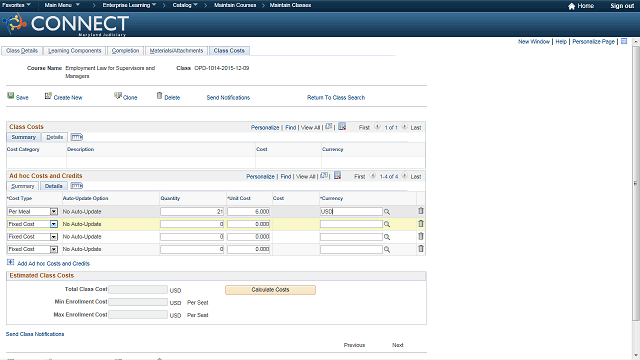Image resolution: width=640 pixels, height=360 pixels.
Task: Click the Per Meal quantity field
Action: click(192, 211)
